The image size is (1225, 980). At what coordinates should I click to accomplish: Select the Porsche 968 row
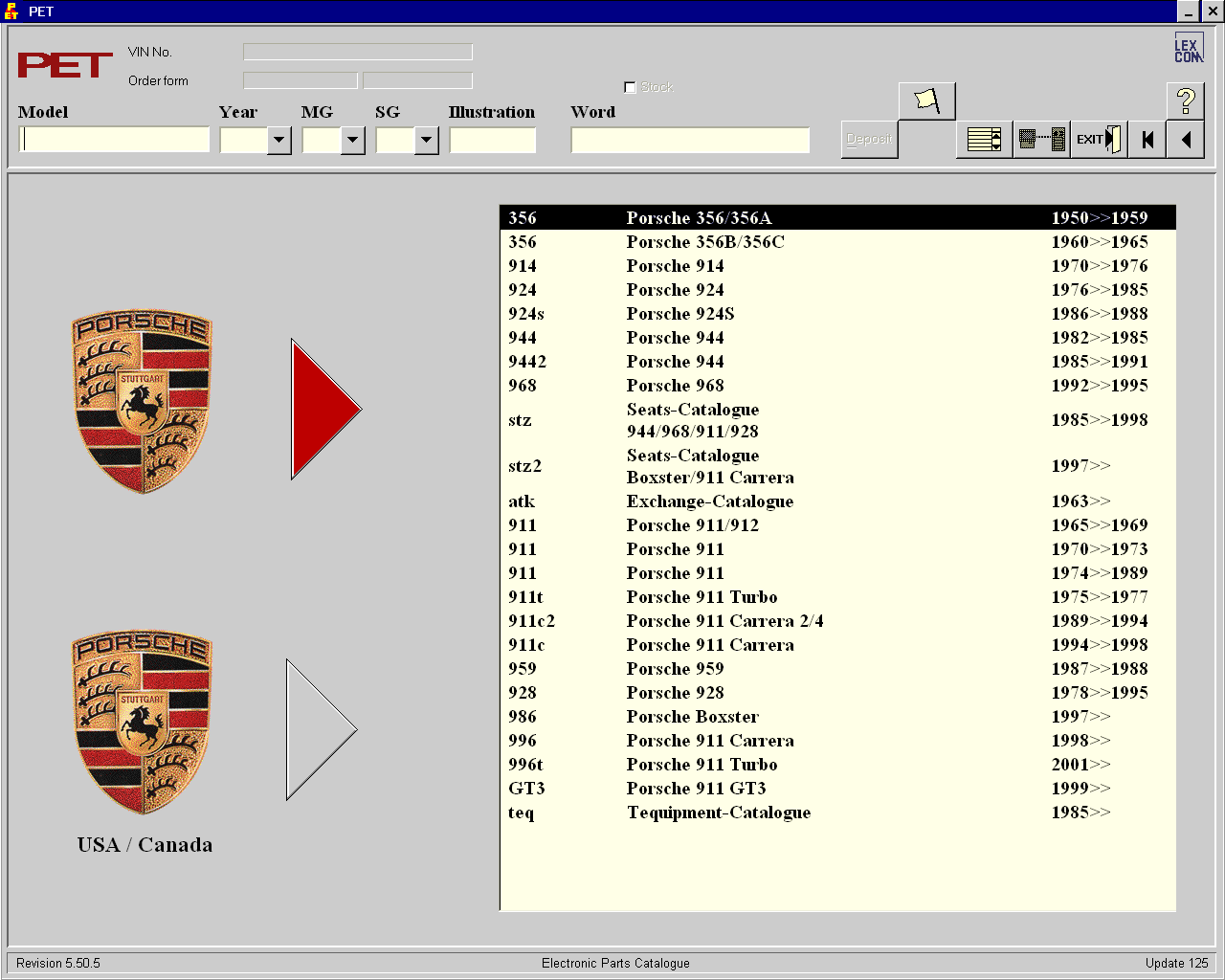[837, 386]
